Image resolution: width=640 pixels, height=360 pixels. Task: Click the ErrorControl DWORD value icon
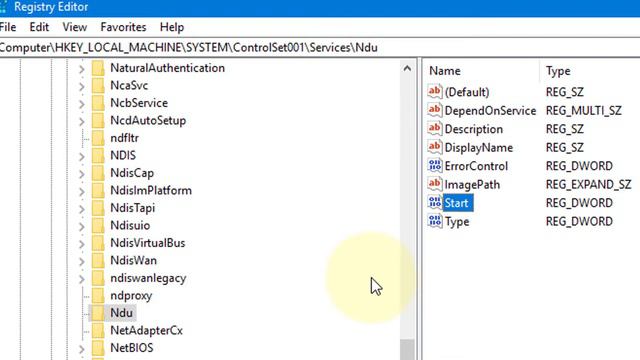coord(435,166)
